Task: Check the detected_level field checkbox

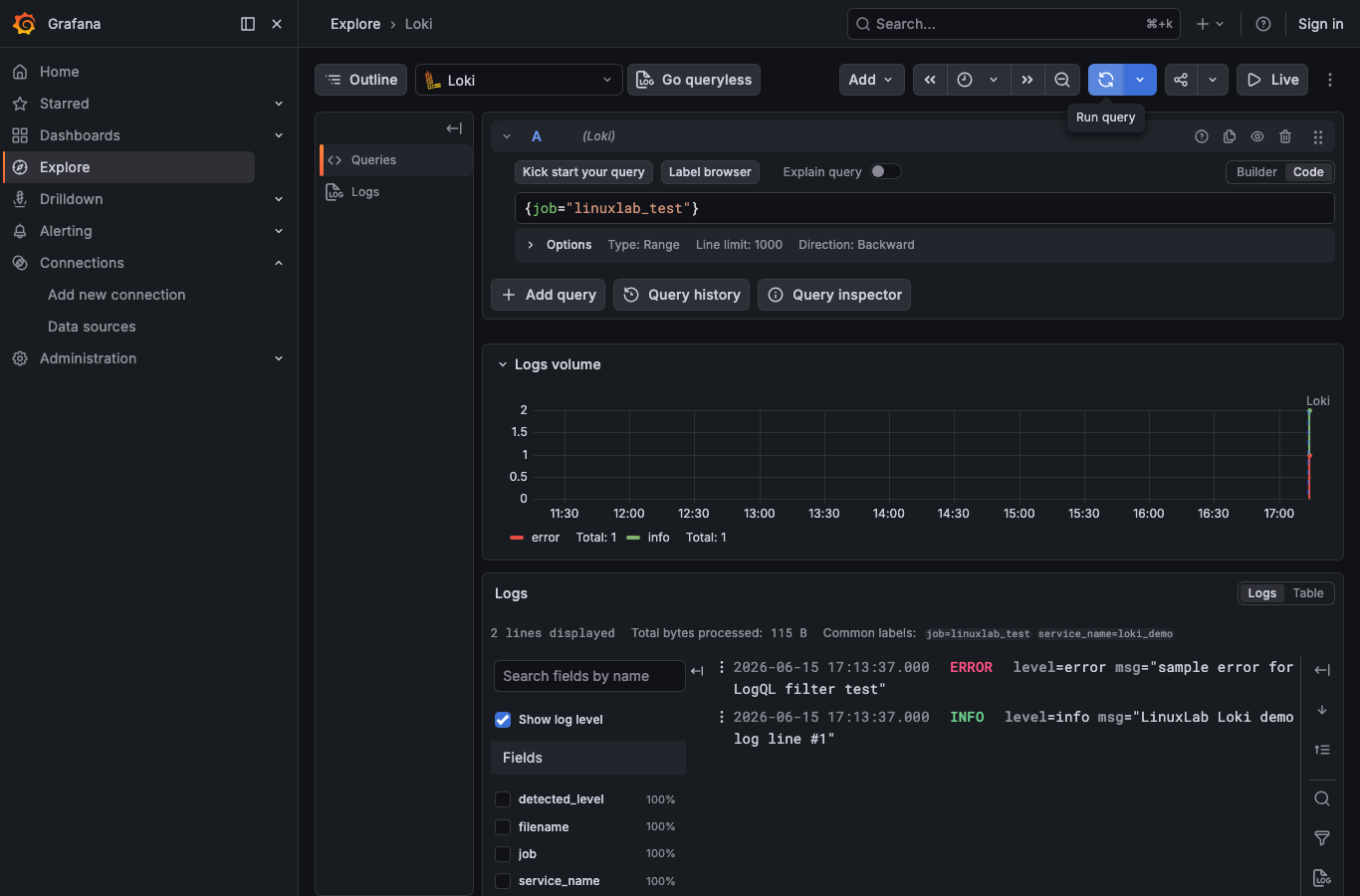Action: click(503, 799)
